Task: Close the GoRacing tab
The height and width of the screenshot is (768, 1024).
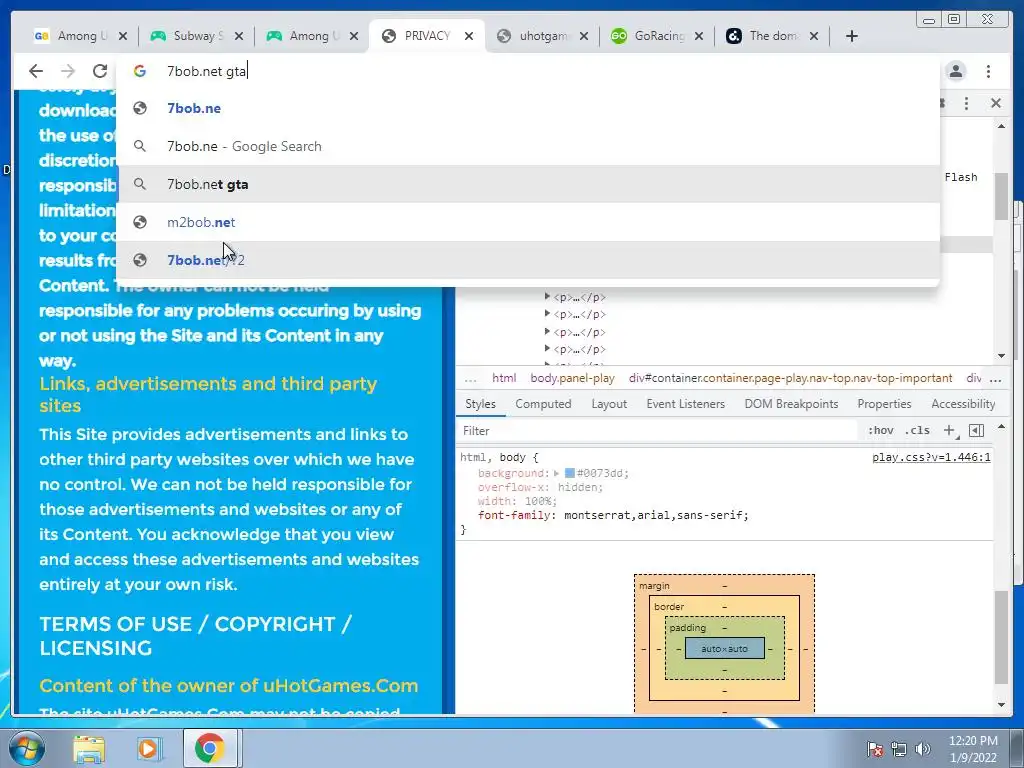Action: [x=699, y=37]
